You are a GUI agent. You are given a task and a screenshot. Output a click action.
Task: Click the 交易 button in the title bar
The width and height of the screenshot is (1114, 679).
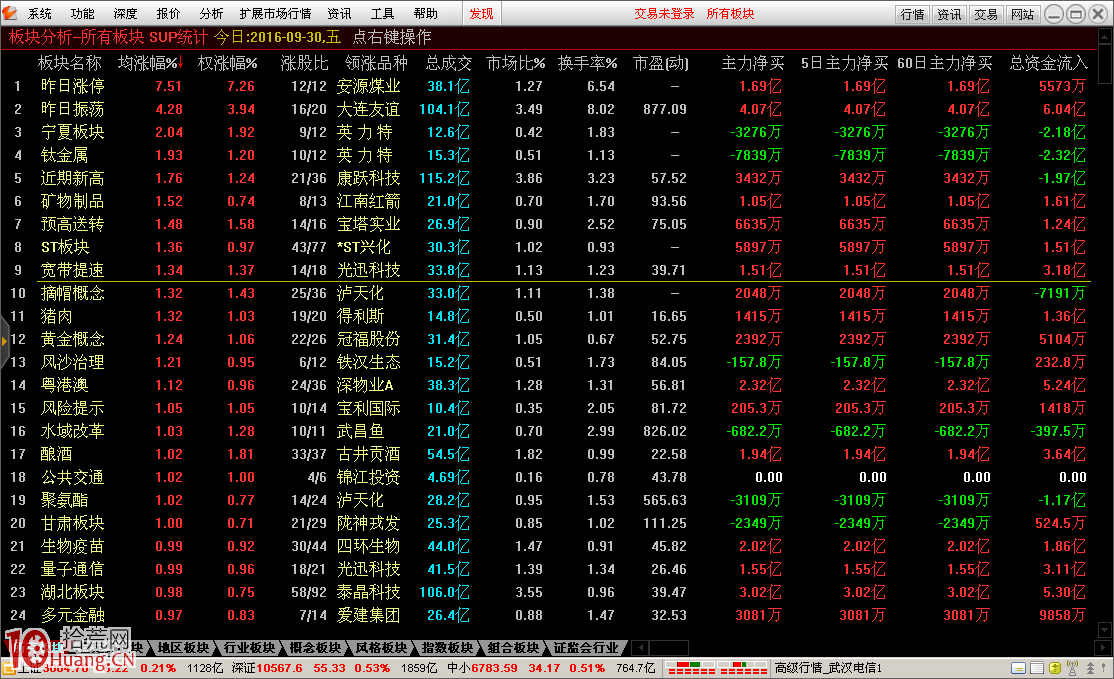tap(986, 14)
